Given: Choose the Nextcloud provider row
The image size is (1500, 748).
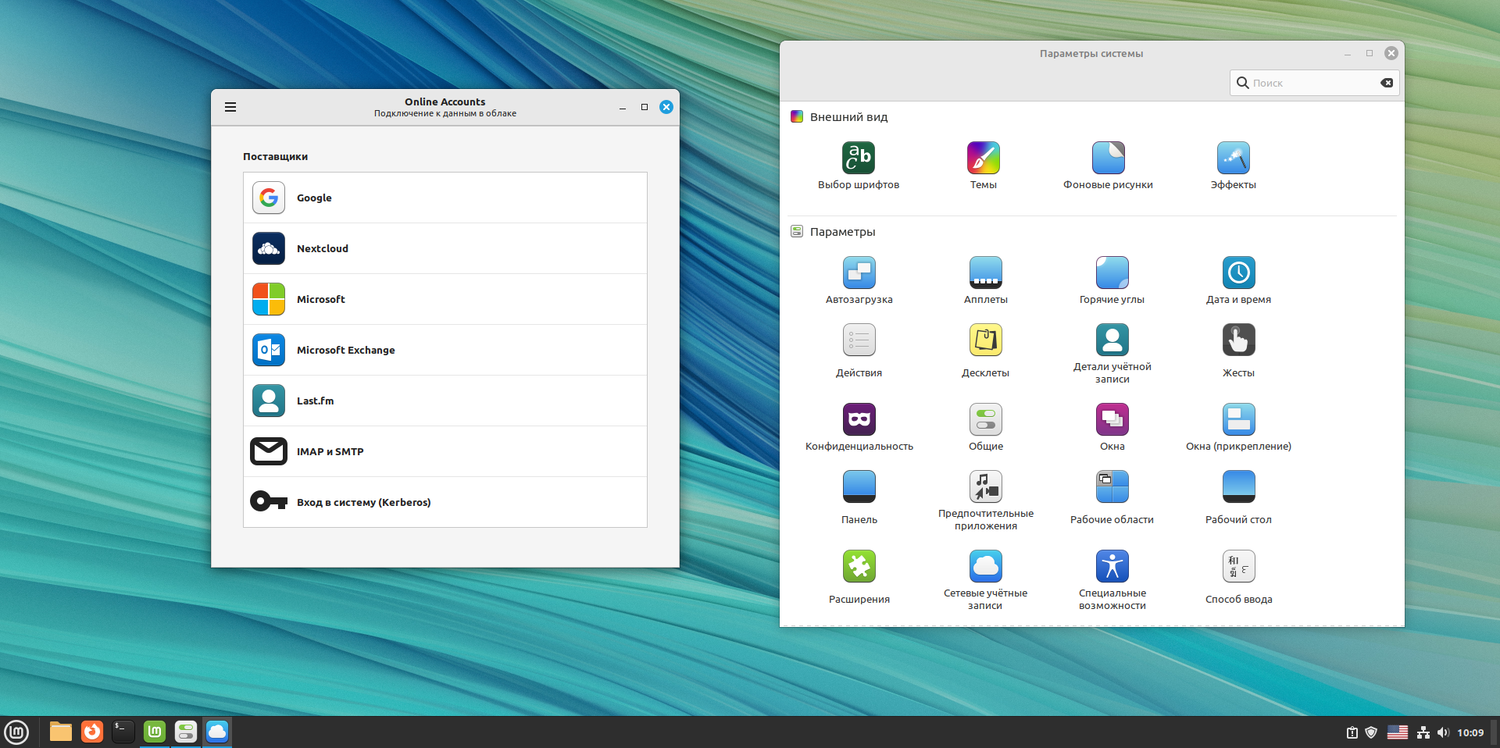Looking at the screenshot, I should (445, 249).
